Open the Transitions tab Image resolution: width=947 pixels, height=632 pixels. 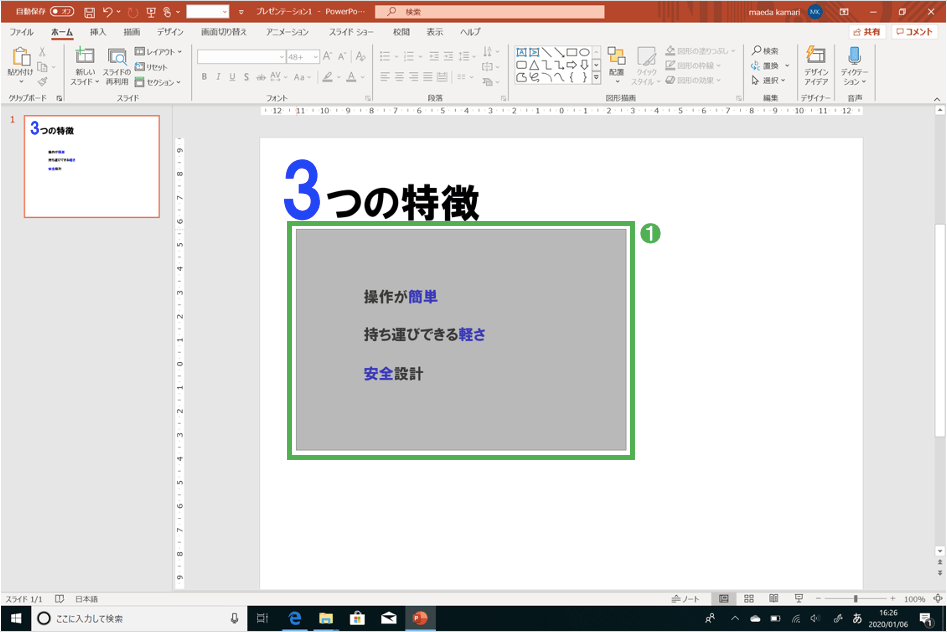click(224, 31)
